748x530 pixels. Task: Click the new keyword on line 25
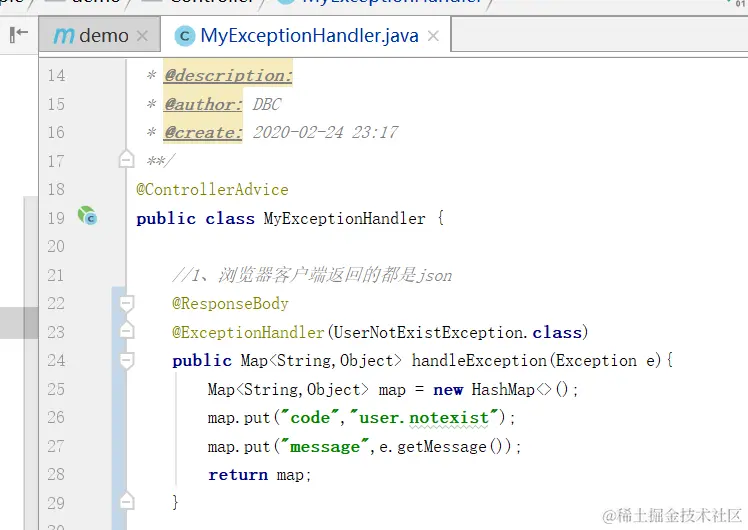(448, 390)
